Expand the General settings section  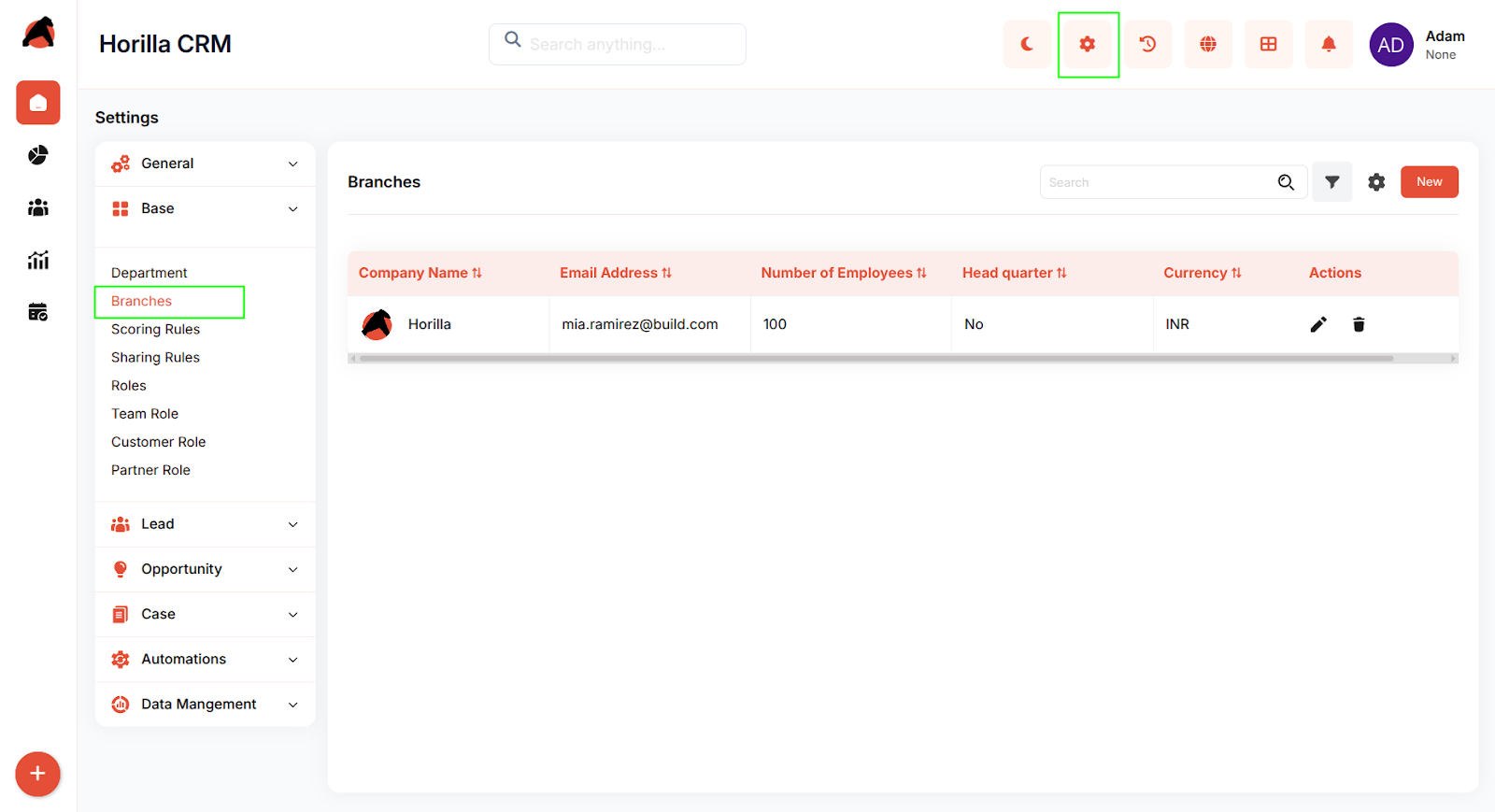tap(206, 164)
